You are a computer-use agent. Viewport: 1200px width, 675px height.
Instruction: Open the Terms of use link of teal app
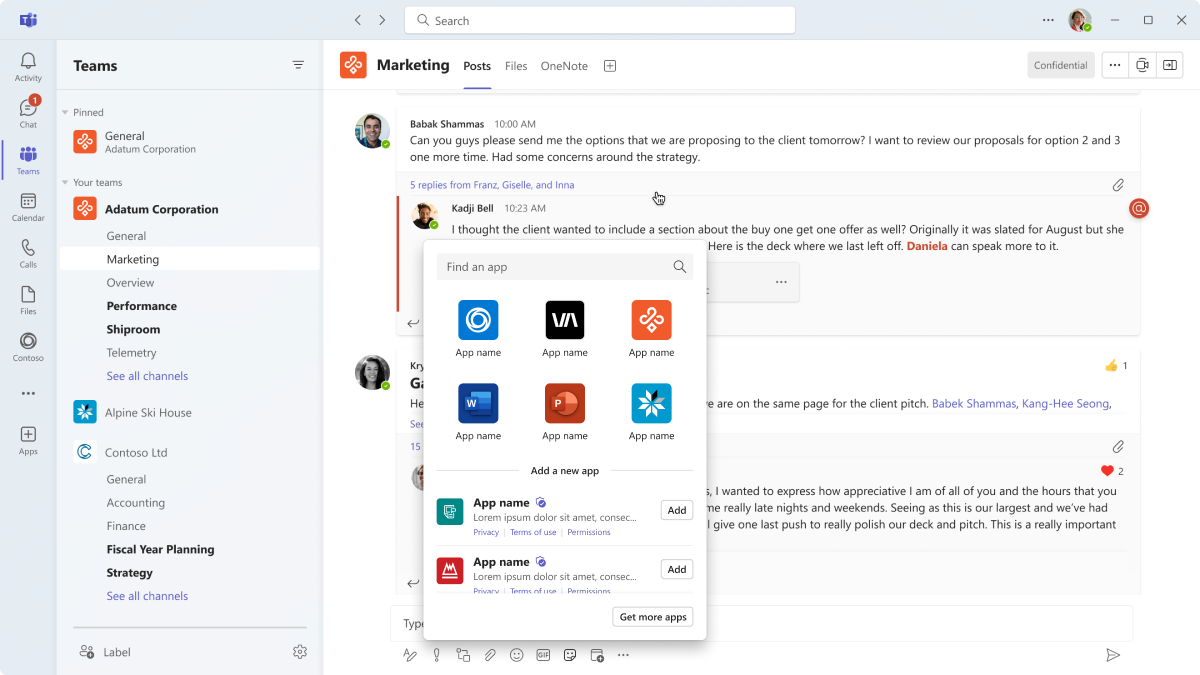533,532
